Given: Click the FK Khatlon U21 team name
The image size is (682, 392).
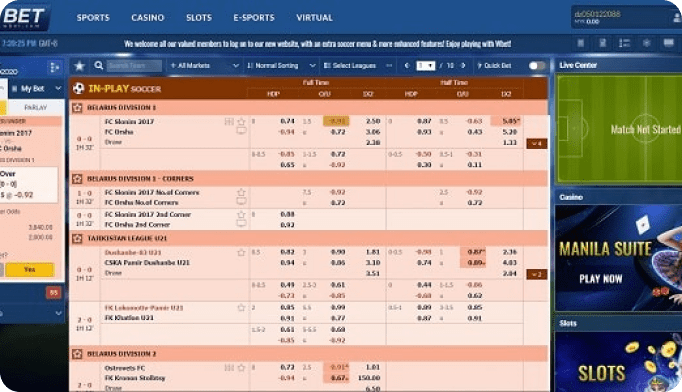Looking at the screenshot, I should coord(129,318).
